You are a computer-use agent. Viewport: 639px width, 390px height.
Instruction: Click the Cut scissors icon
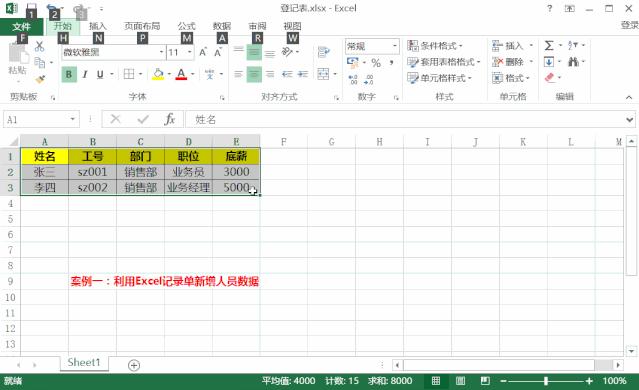click(x=39, y=46)
